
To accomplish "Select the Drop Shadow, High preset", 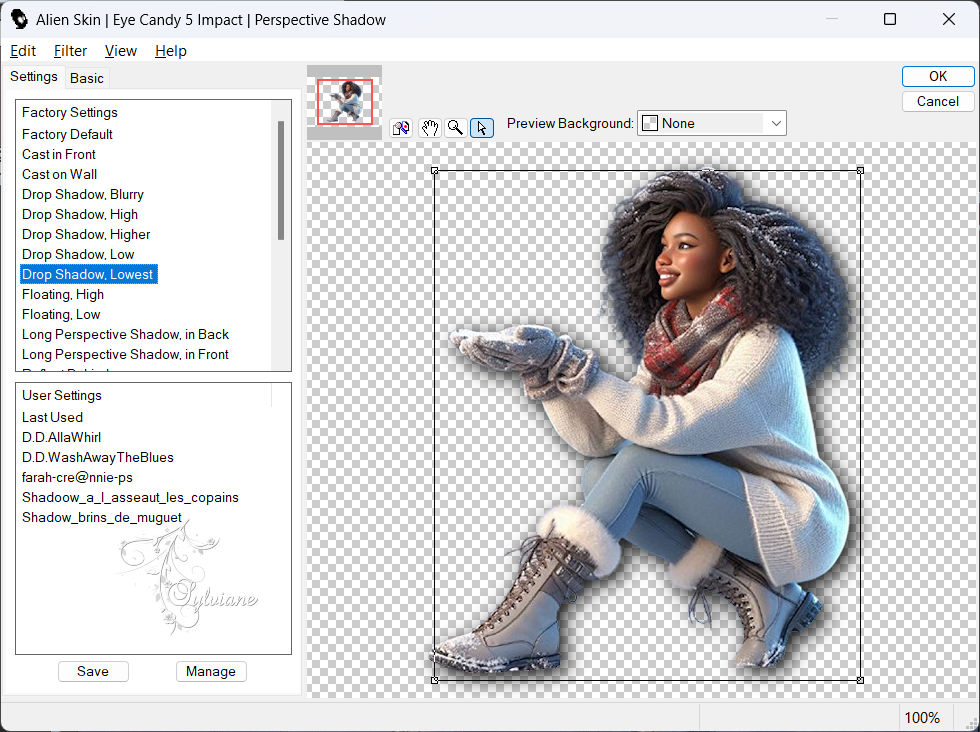I will pyautogui.click(x=80, y=214).
